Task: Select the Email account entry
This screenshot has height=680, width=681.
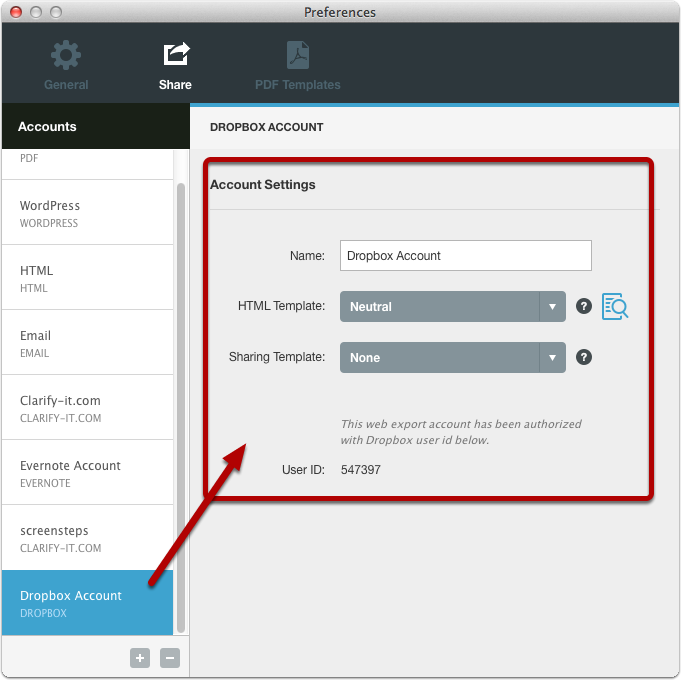Action: point(87,343)
